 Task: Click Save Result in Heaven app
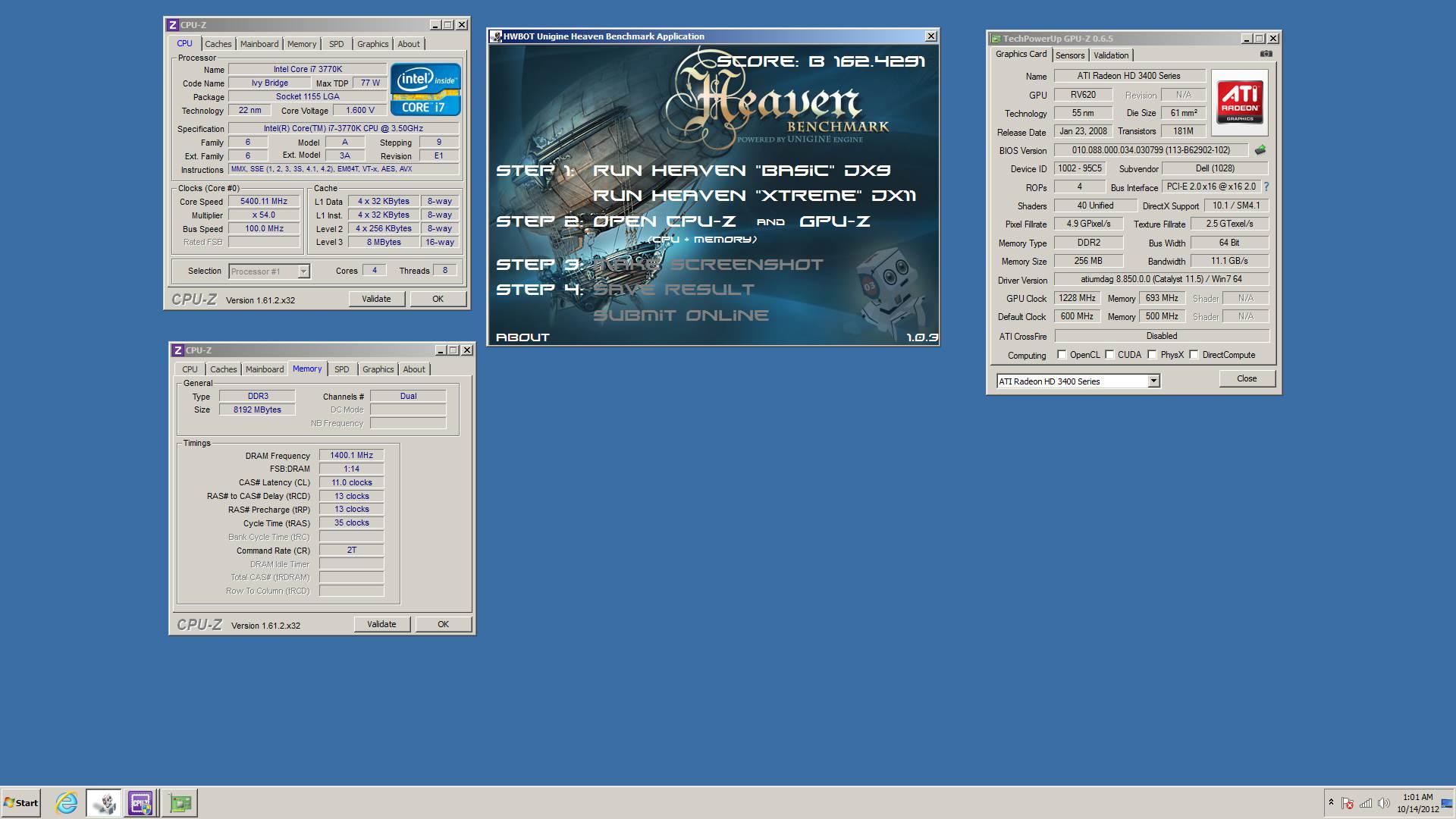[x=673, y=290]
